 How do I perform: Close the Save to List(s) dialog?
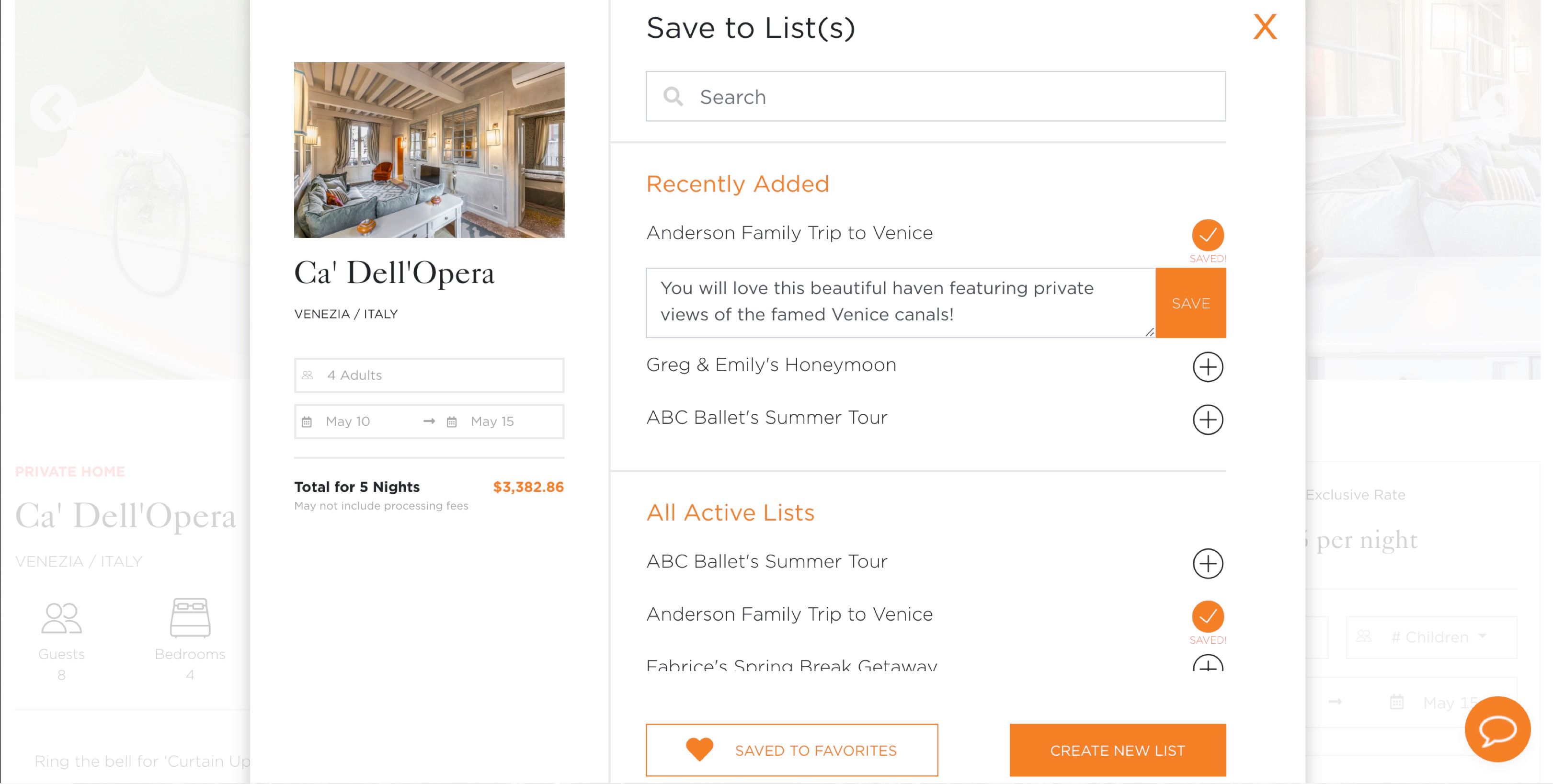[x=1265, y=27]
